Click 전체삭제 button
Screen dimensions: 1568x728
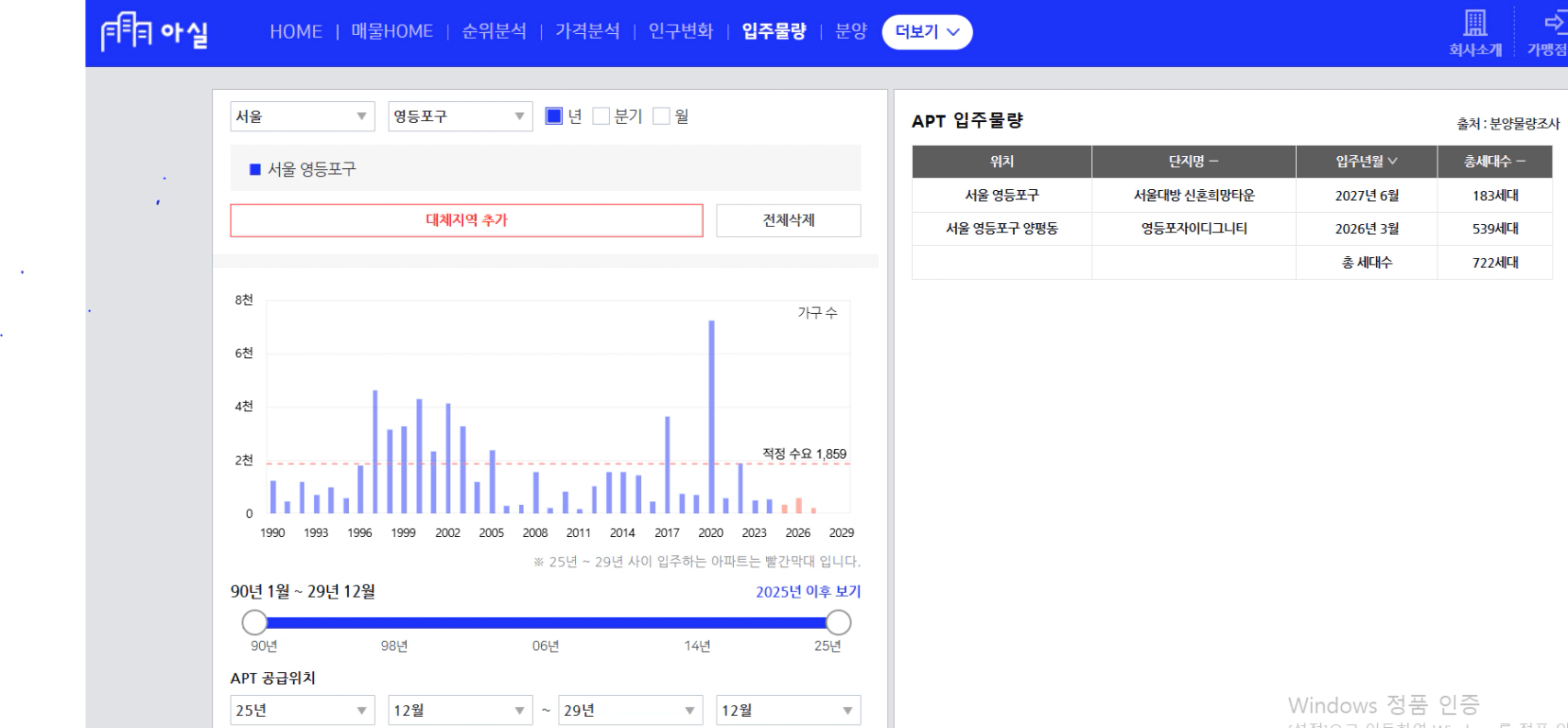[x=788, y=220]
